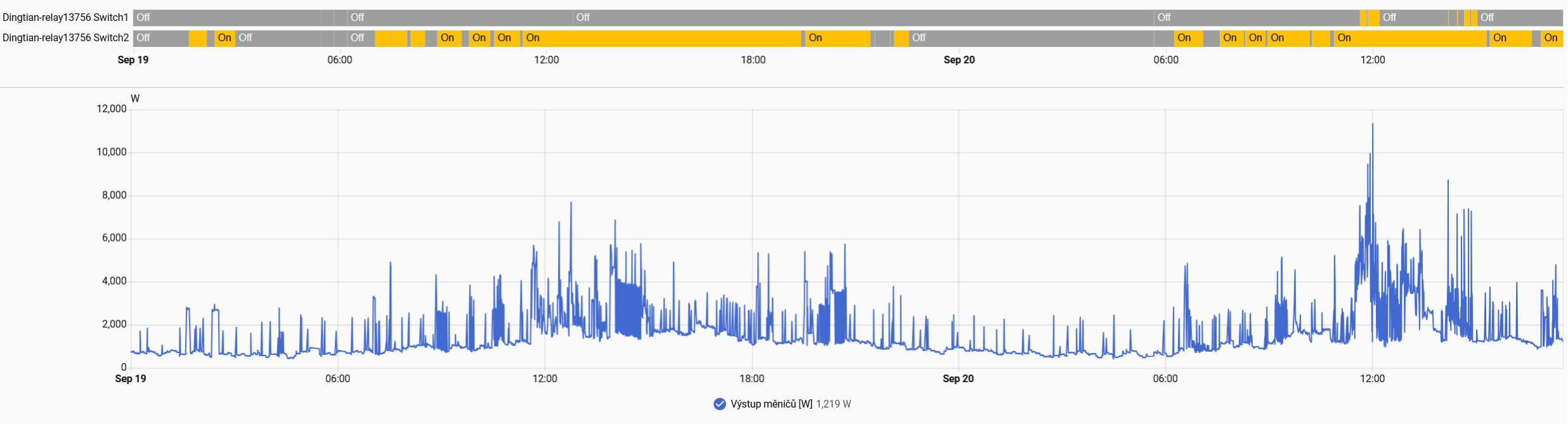The width and height of the screenshot is (1568, 424).
Task: Click Switch1's first Off segment at Sep 19 start
Action: coord(227,18)
